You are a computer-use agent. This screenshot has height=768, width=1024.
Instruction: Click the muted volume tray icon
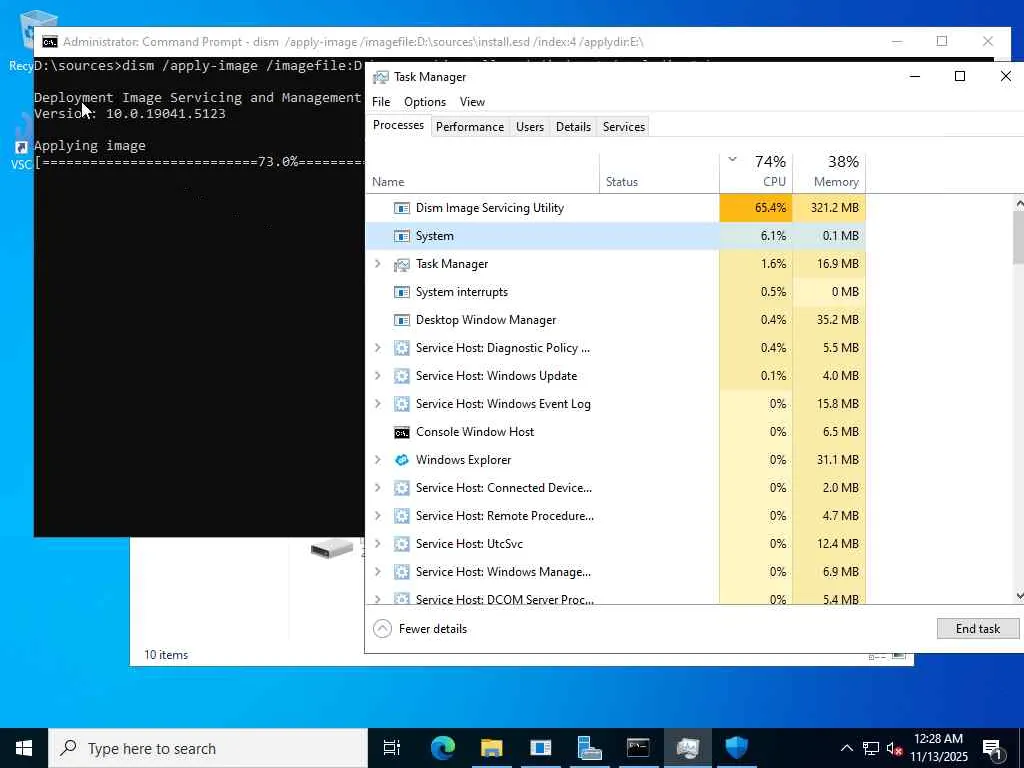coord(895,749)
